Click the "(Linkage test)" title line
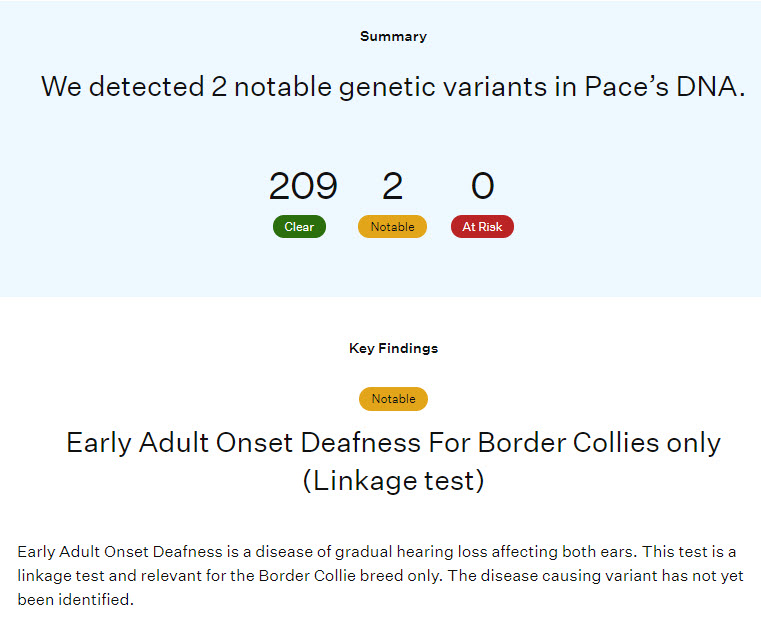This screenshot has width=761, height=632. pyautogui.click(x=393, y=481)
